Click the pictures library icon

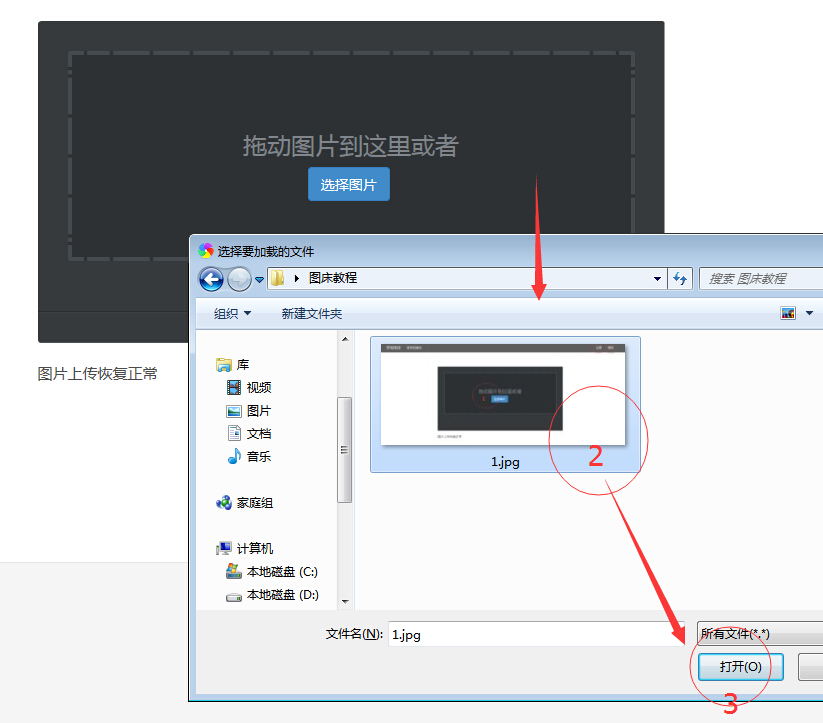pyautogui.click(x=234, y=411)
